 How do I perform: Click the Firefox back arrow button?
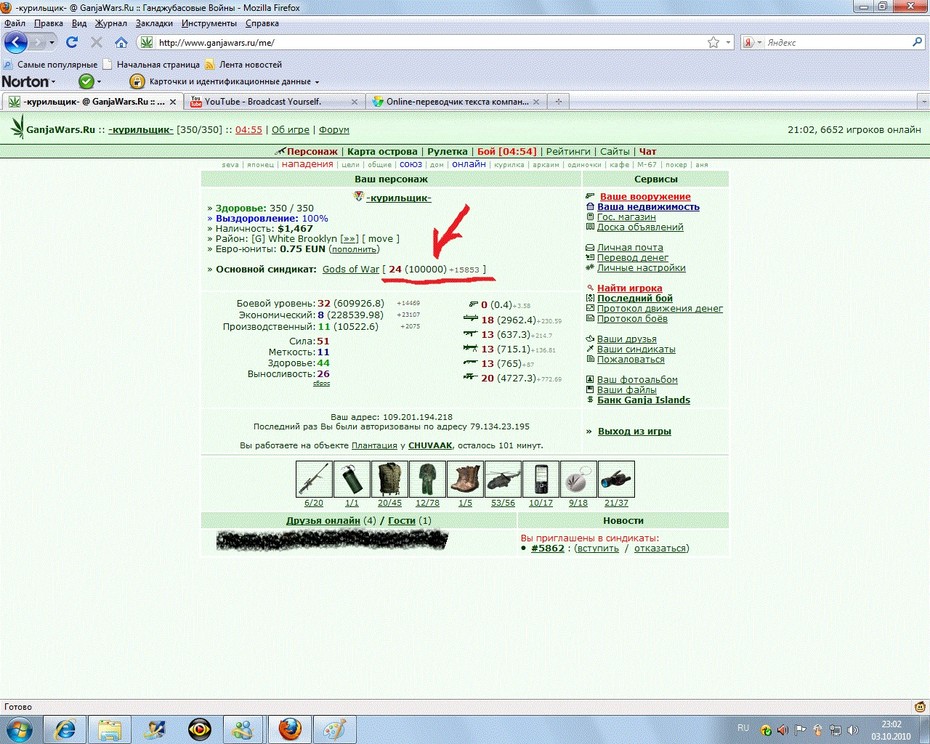coord(16,43)
